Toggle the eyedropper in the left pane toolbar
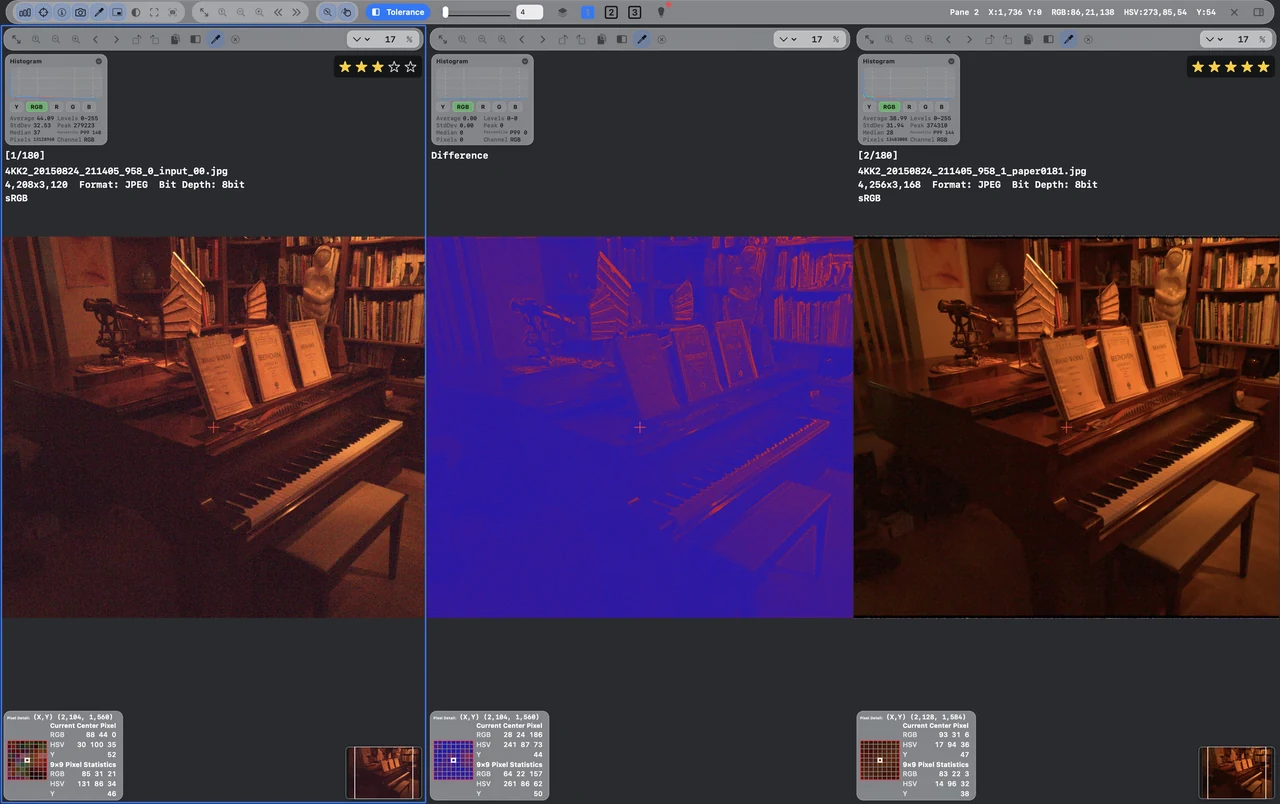Viewport: 1280px width, 804px height. 215,39
